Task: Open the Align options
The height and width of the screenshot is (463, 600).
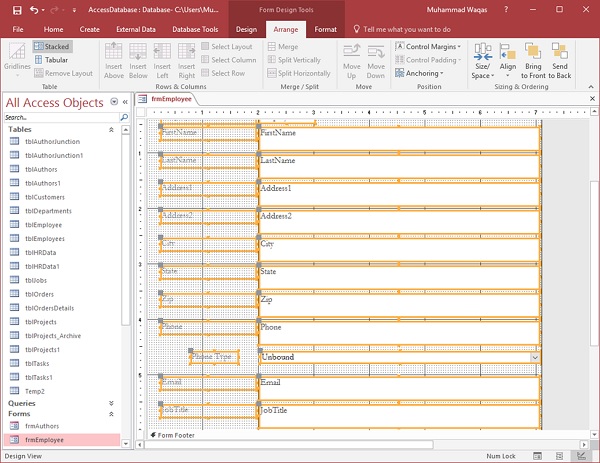Action: point(508,61)
